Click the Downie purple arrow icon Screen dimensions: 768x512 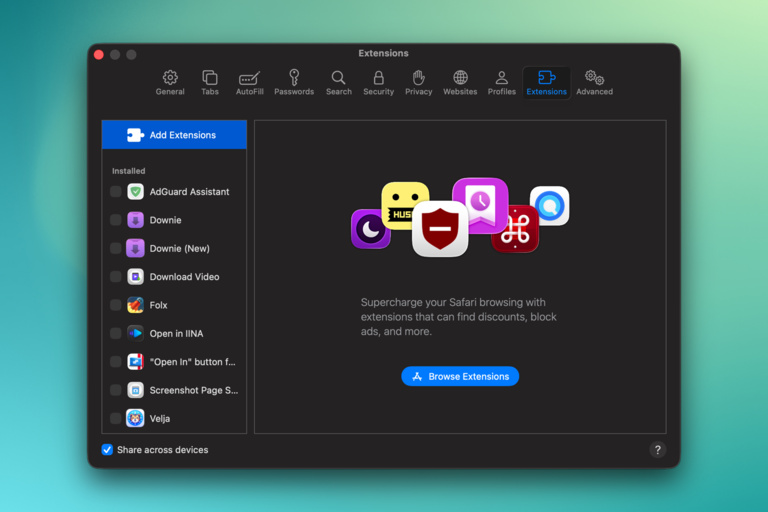click(135, 220)
